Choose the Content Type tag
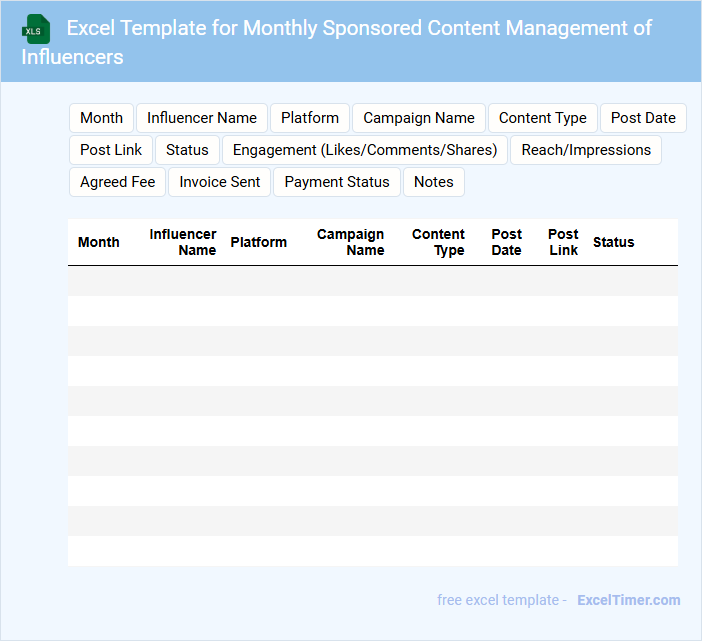The width and height of the screenshot is (702, 641). tap(543, 118)
